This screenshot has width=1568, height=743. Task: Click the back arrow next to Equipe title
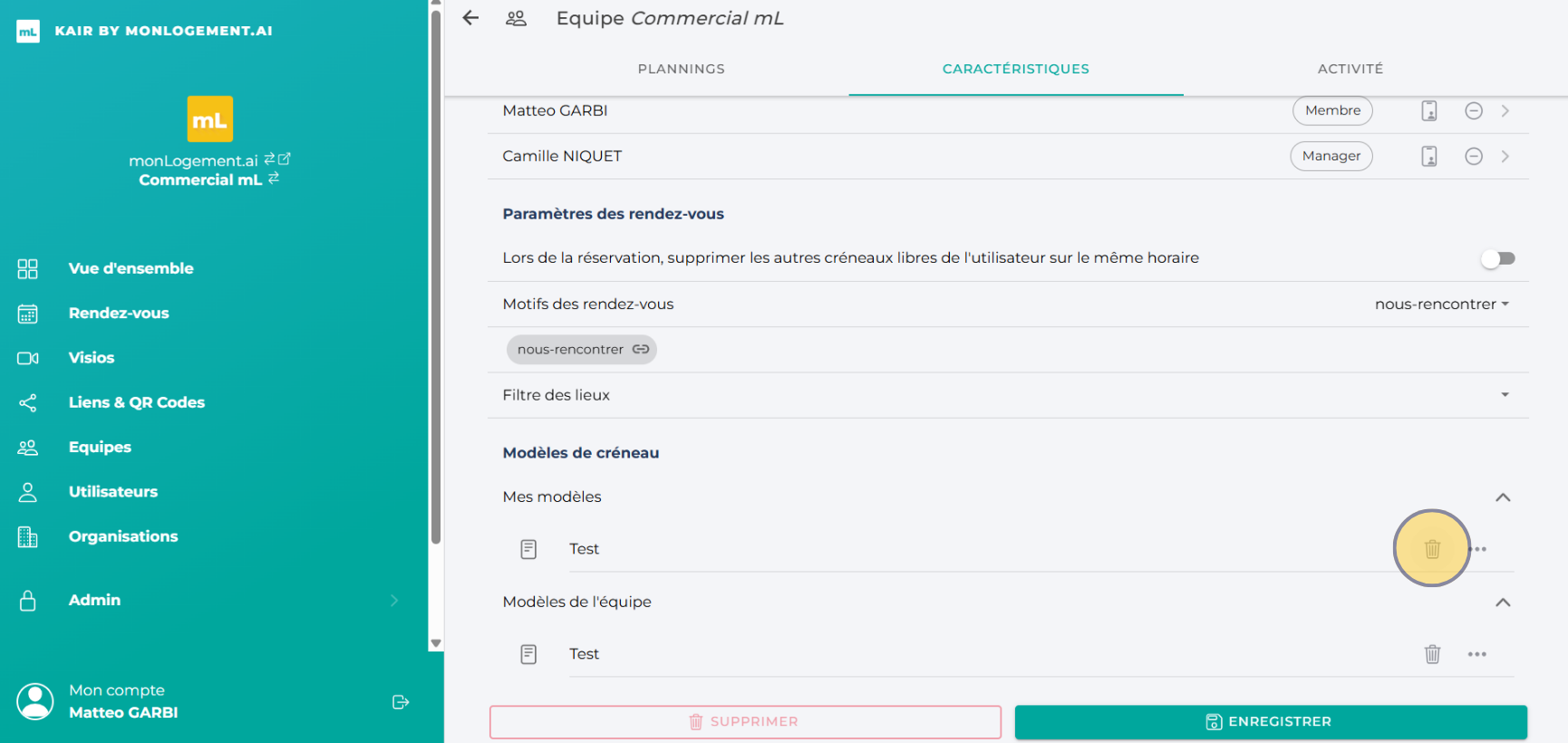470,18
